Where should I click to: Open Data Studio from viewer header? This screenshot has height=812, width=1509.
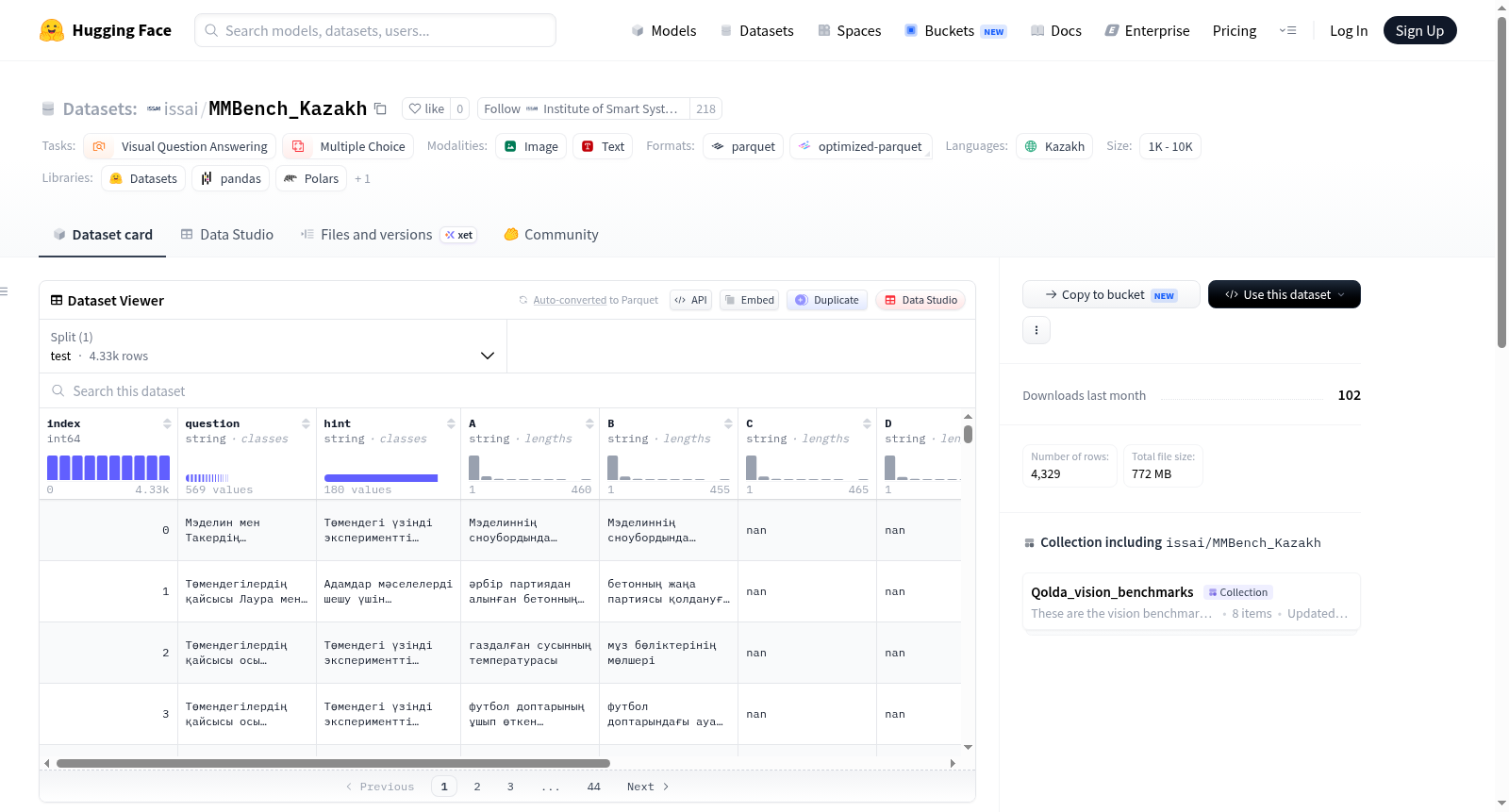tap(920, 300)
